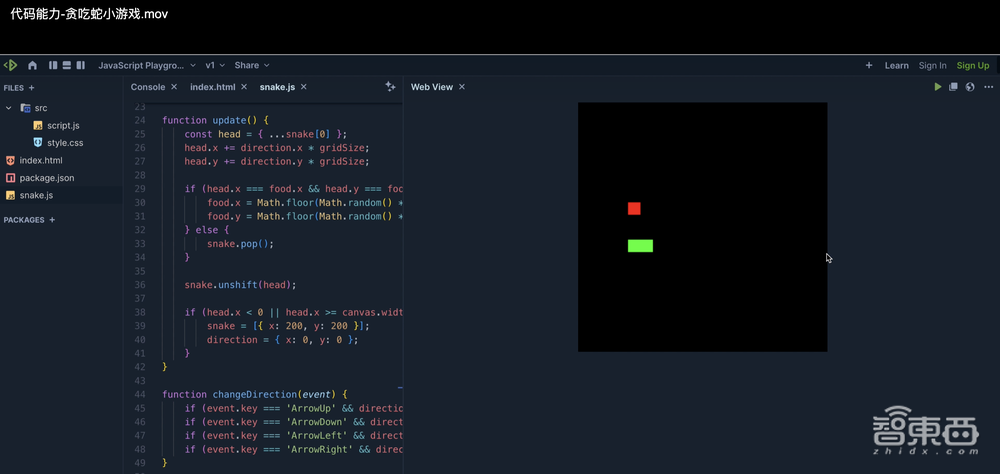Collapse the src folder chevron
Image resolution: width=1000 pixels, height=474 pixels.
tap(9, 108)
